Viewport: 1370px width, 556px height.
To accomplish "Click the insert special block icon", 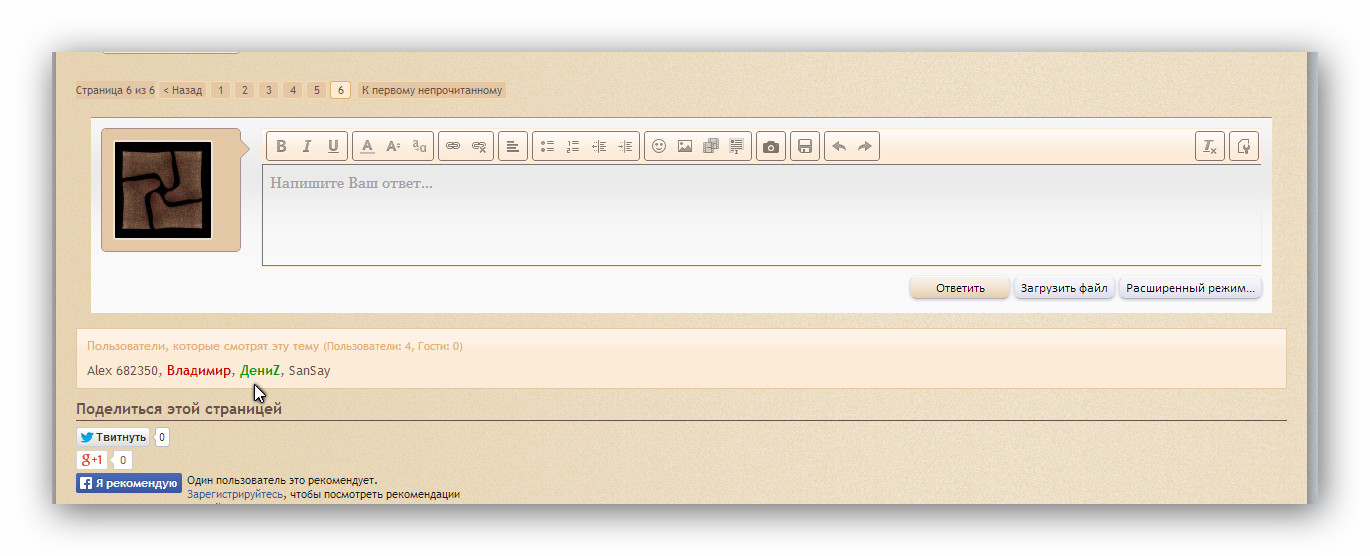I will click(737, 146).
